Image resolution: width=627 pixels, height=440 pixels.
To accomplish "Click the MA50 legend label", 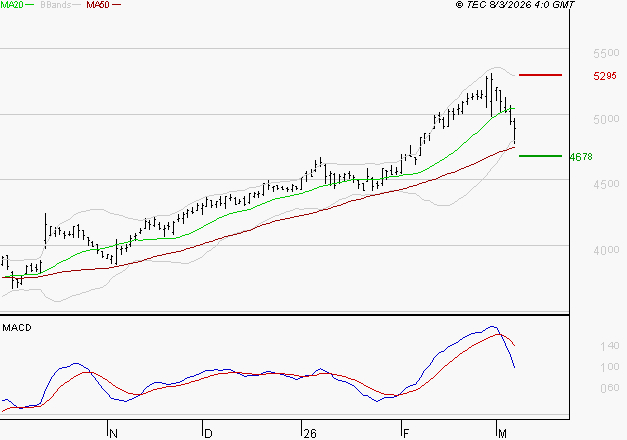I will pyautogui.click(x=98, y=5).
